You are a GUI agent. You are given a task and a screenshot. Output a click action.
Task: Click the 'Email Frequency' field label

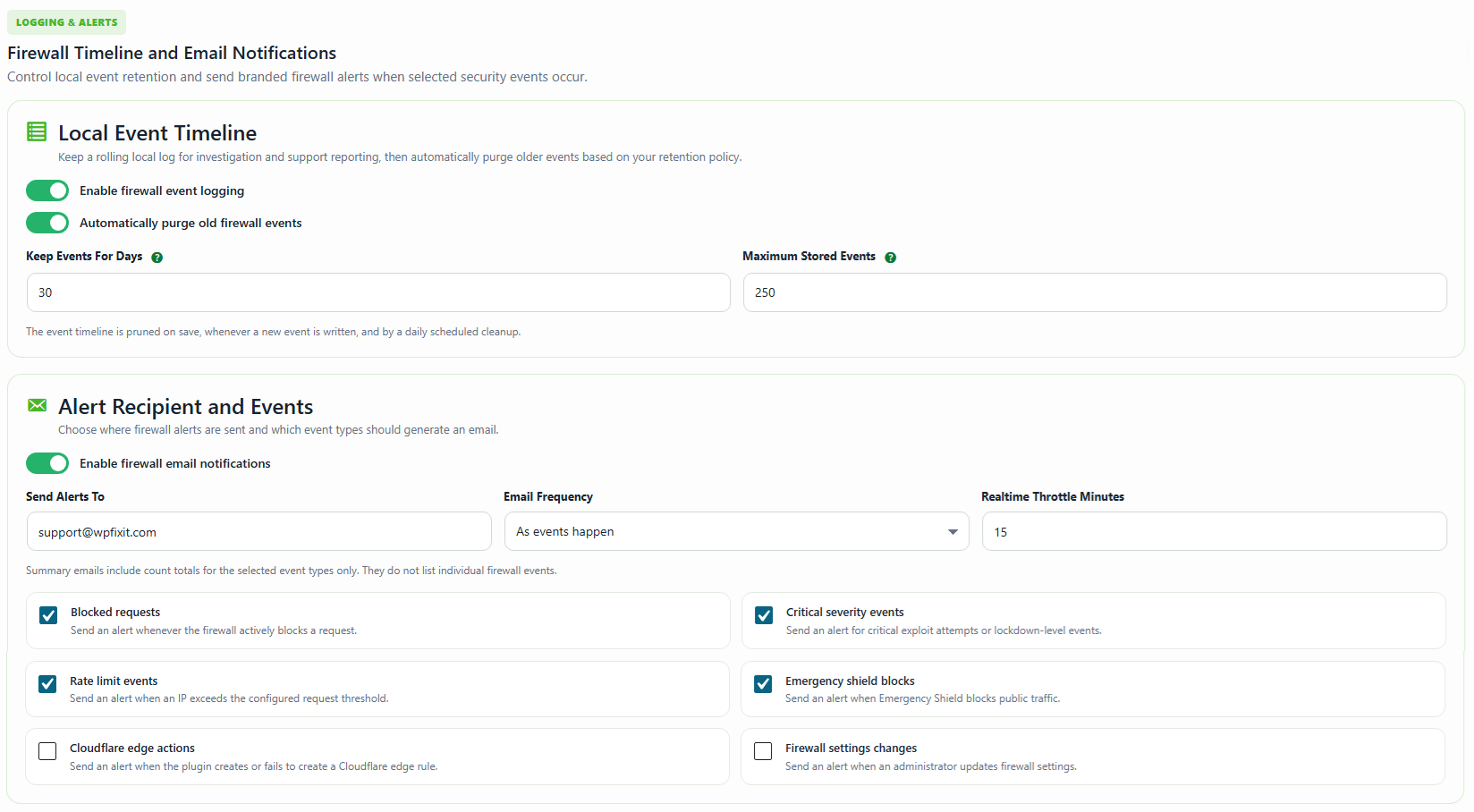pos(548,496)
